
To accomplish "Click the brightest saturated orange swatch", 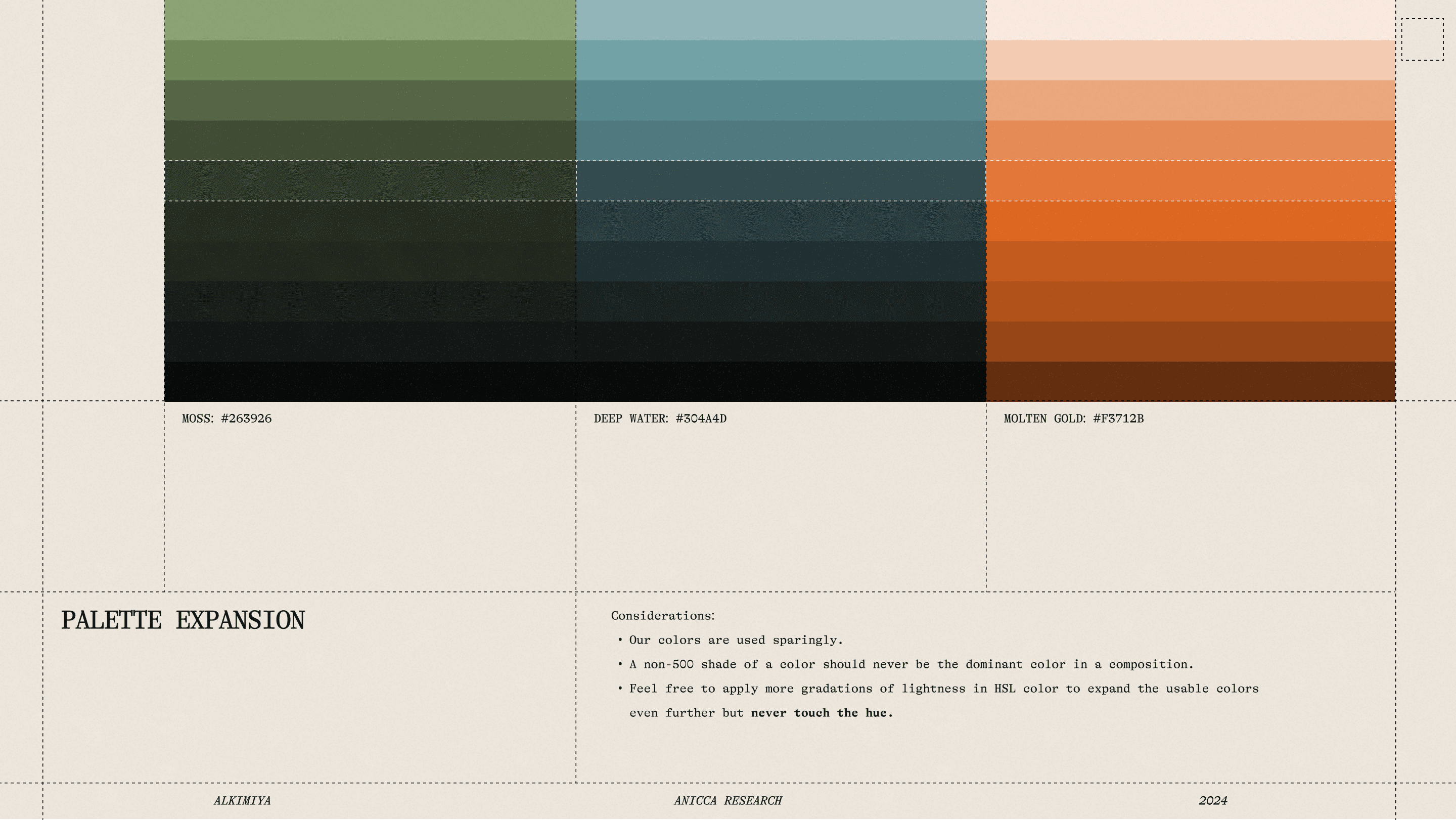I will point(1191,221).
